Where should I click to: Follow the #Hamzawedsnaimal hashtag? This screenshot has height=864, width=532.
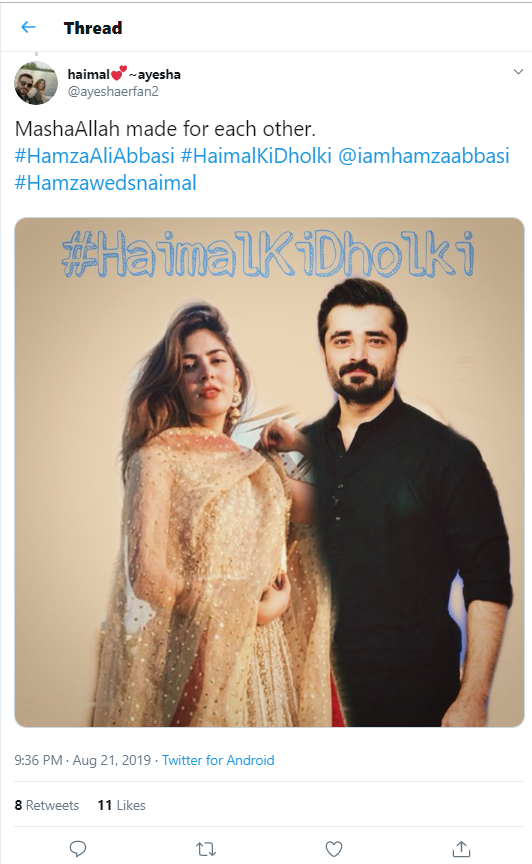[x=105, y=183]
